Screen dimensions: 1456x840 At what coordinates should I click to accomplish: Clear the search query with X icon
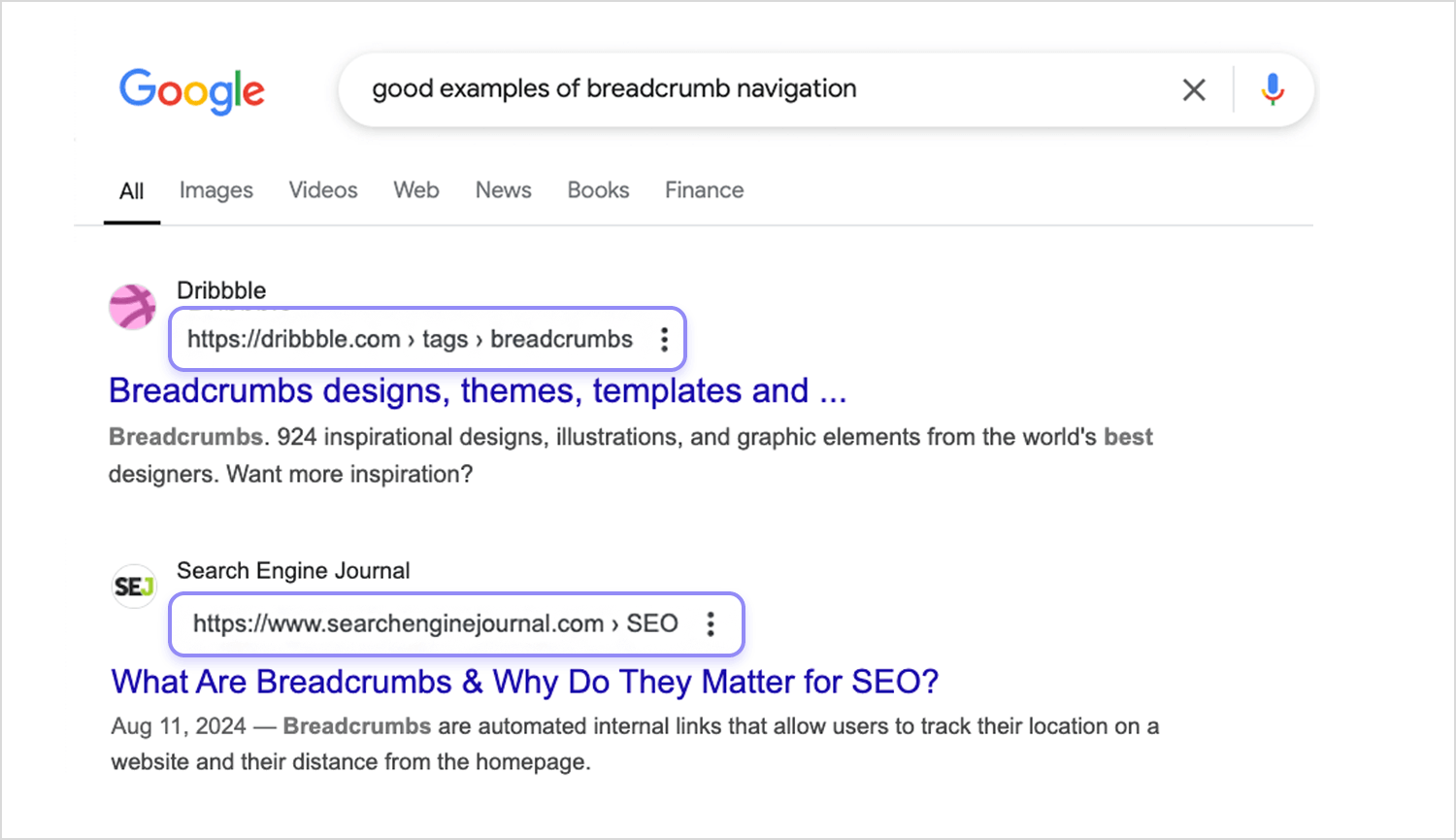point(1194,90)
